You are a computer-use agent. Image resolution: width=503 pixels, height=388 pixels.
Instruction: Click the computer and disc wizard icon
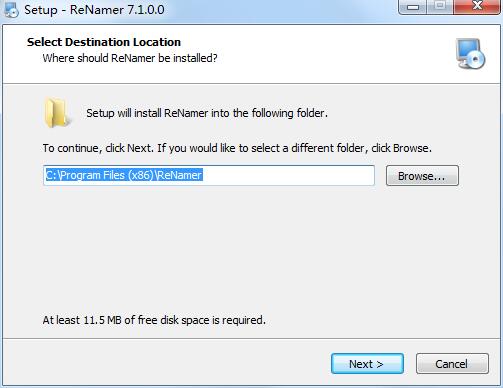[471, 54]
